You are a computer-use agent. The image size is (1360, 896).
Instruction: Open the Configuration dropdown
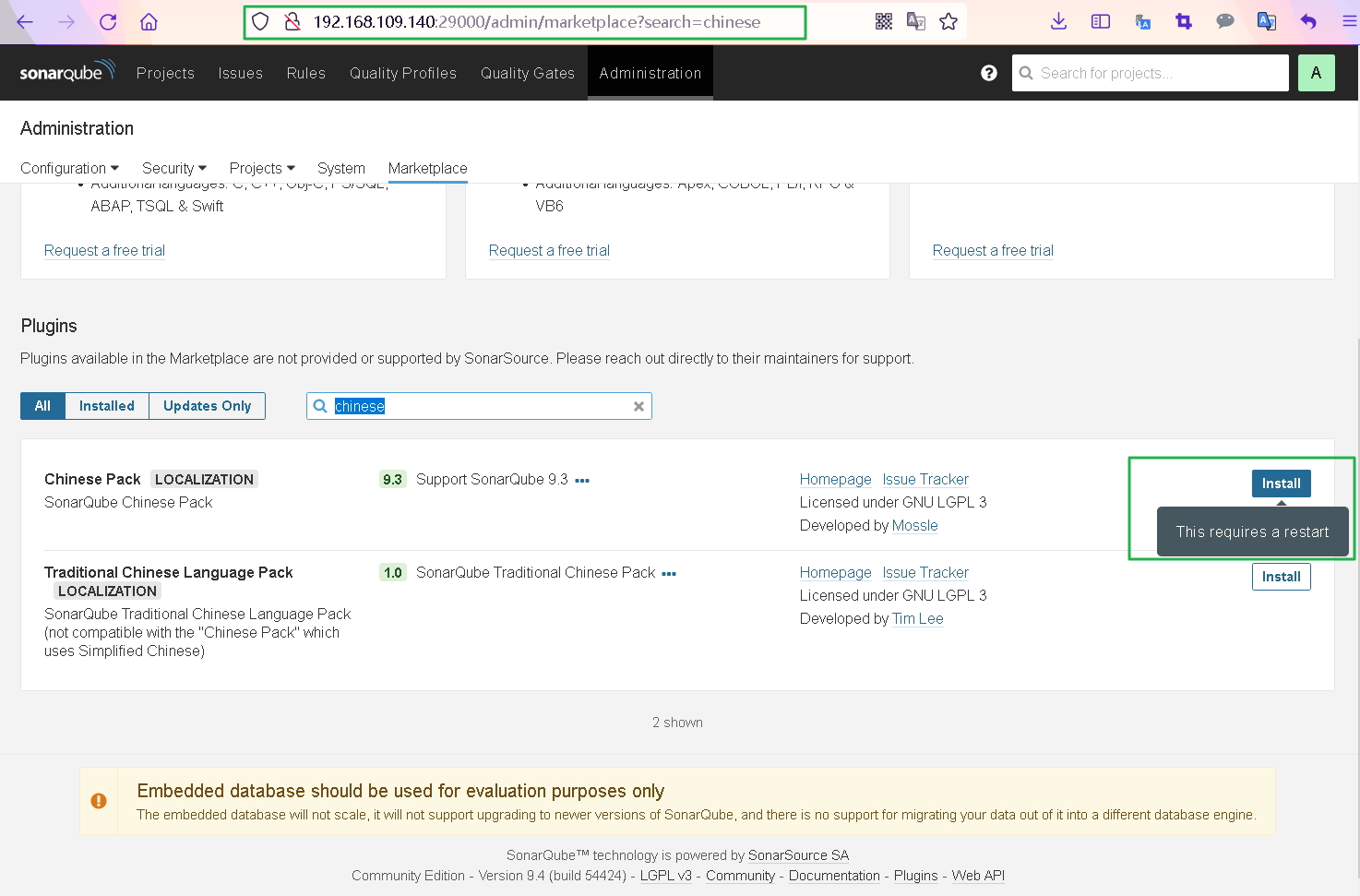70,168
